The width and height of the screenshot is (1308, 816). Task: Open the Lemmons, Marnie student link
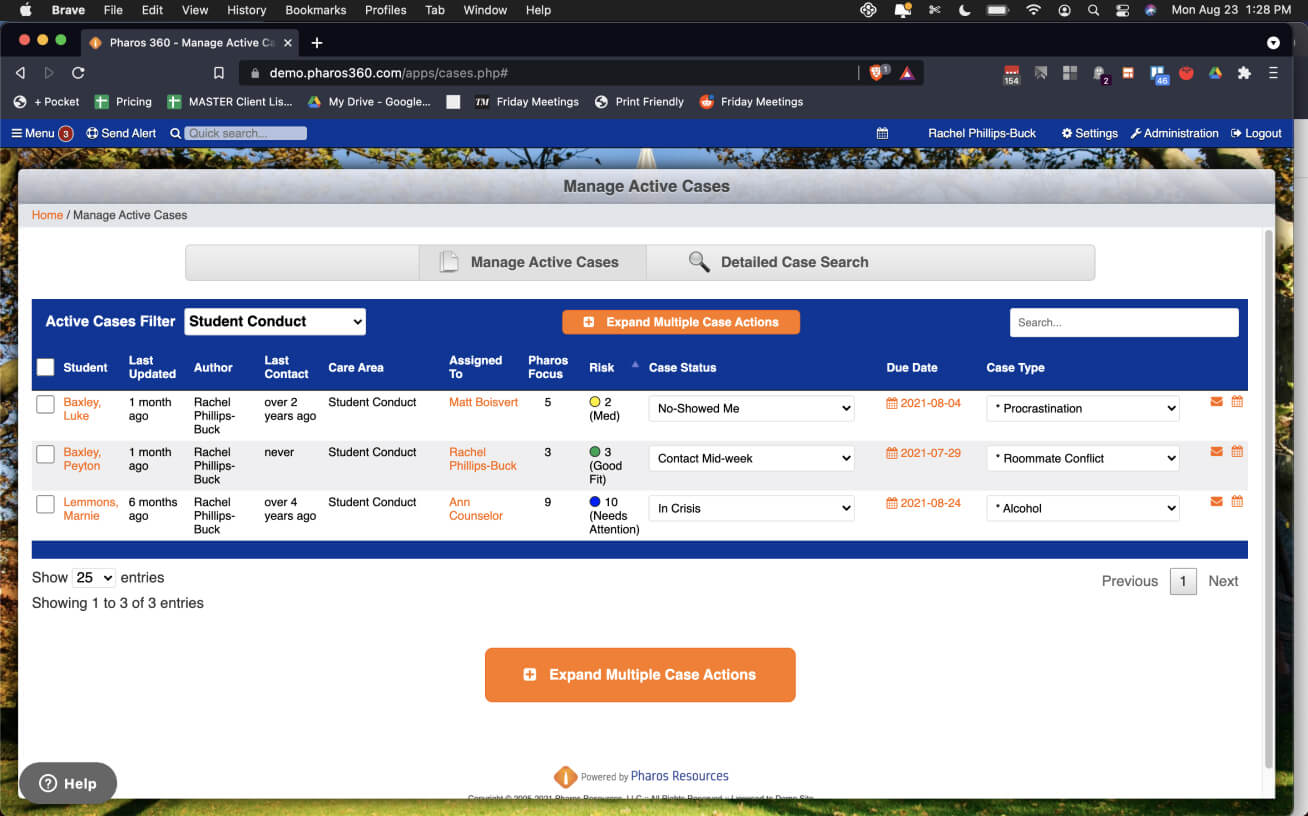pyautogui.click(x=91, y=509)
